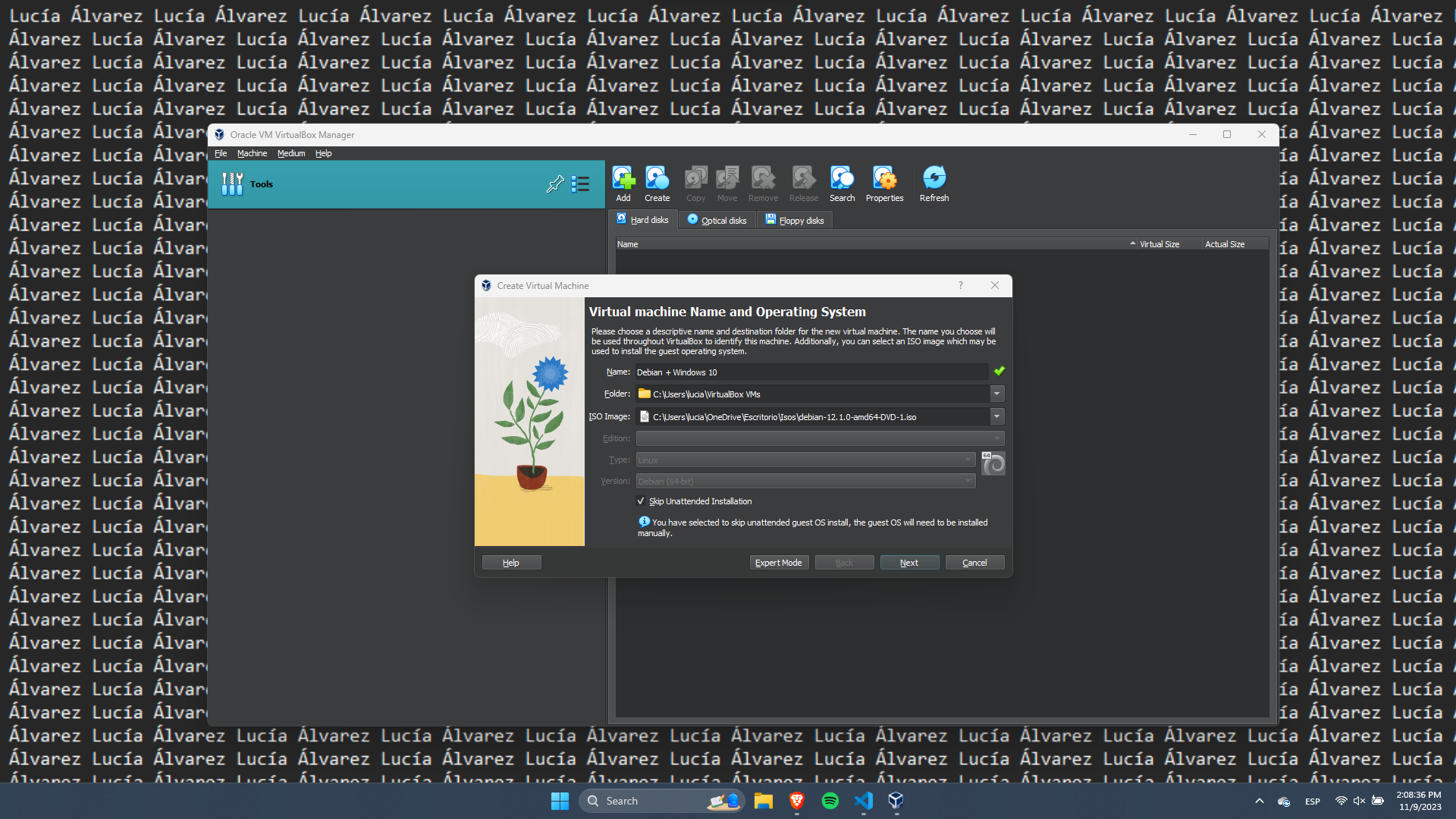The image size is (1456, 819).
Task: Switch to the Optical disks tab
Action: [x=717, y=220]
